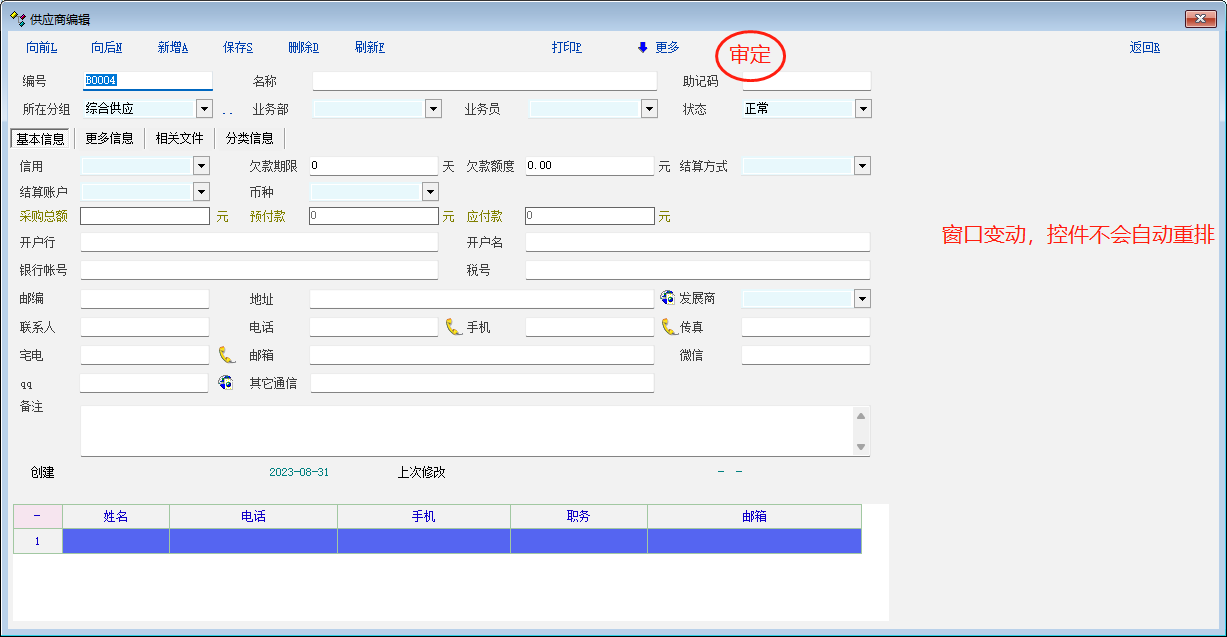
Task: Click the phone icon after the 手机 field
Action: pyautogui.click(x=669, y=327)
